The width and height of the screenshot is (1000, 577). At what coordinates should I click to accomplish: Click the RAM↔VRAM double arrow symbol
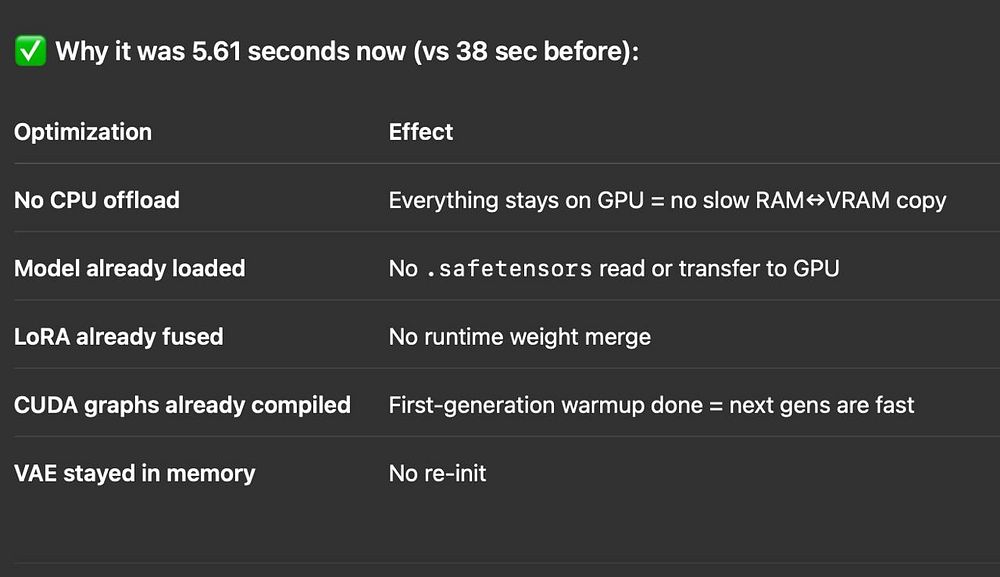815,200
